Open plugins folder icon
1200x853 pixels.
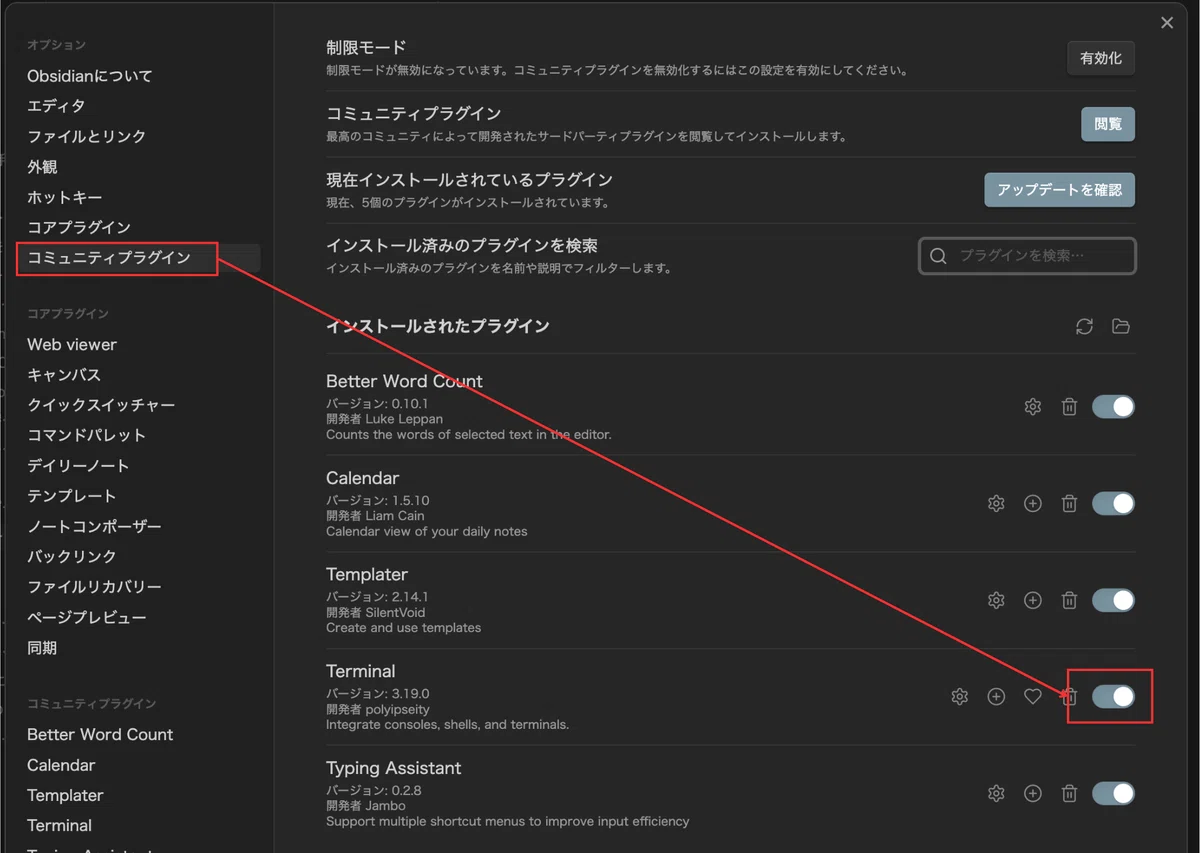click(x=1121, y=327)
